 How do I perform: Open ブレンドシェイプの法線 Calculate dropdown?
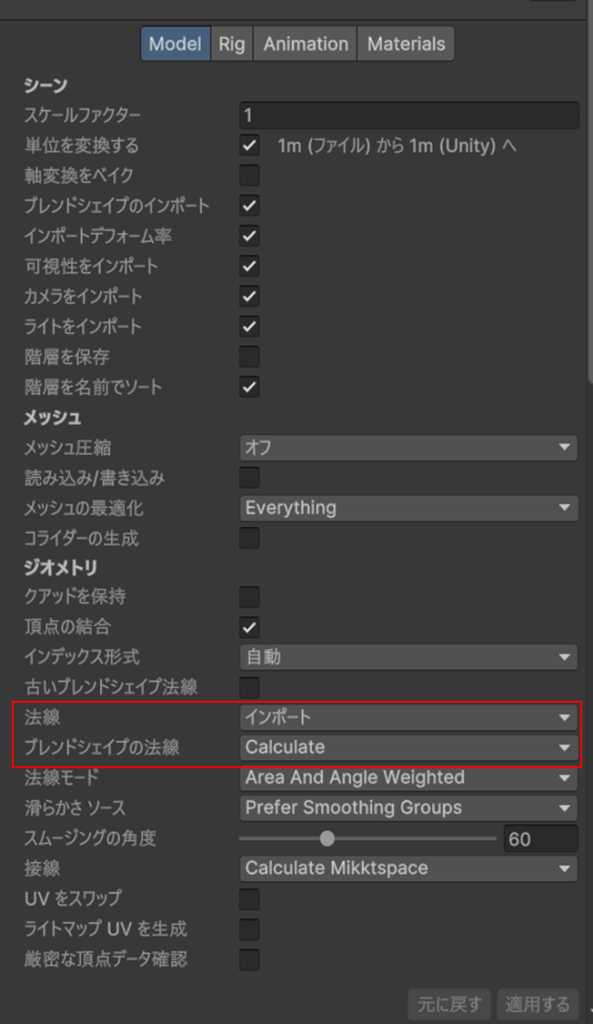coord(409,747)
